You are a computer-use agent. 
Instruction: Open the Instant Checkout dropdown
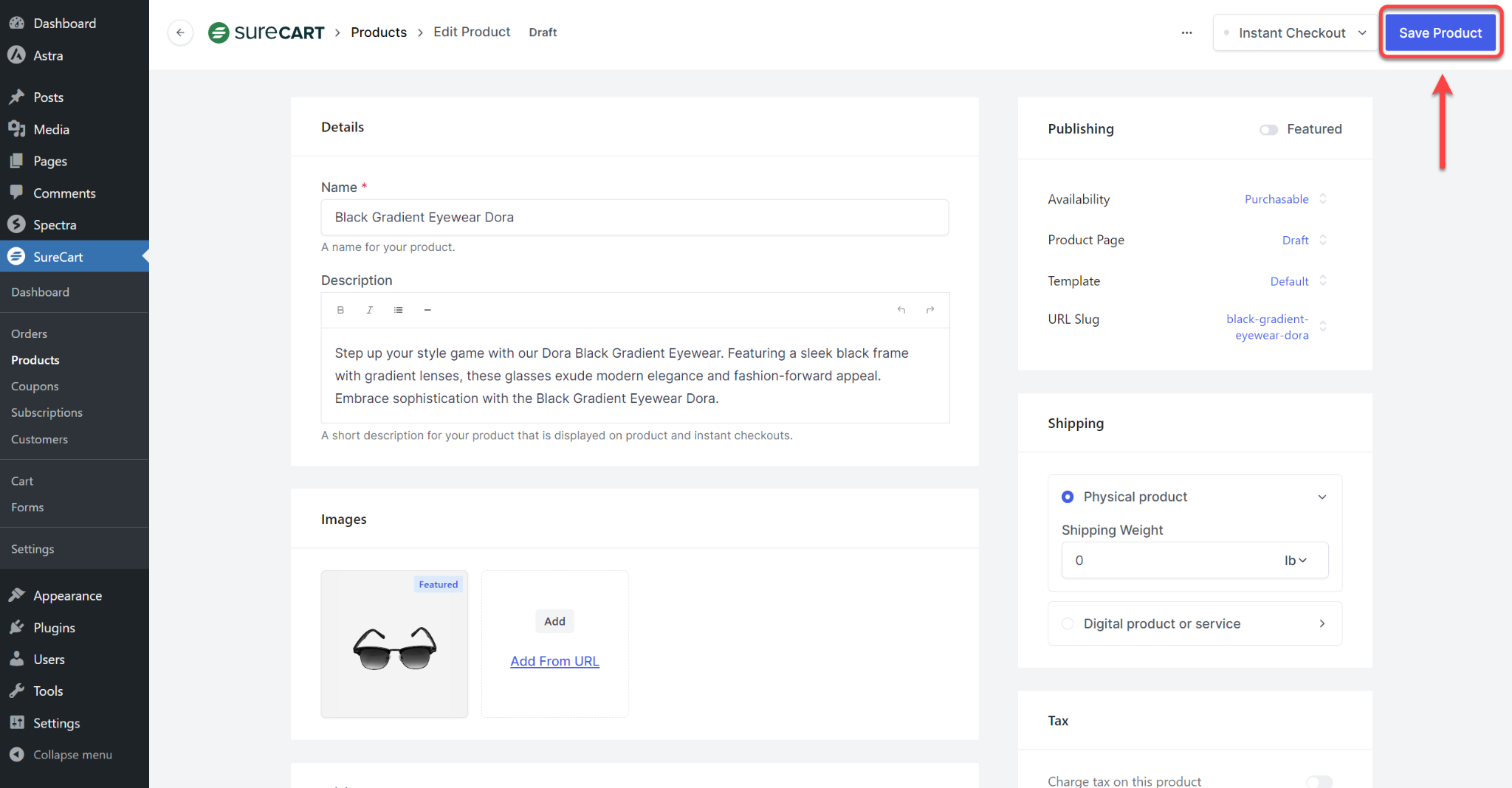(1295, 33)
